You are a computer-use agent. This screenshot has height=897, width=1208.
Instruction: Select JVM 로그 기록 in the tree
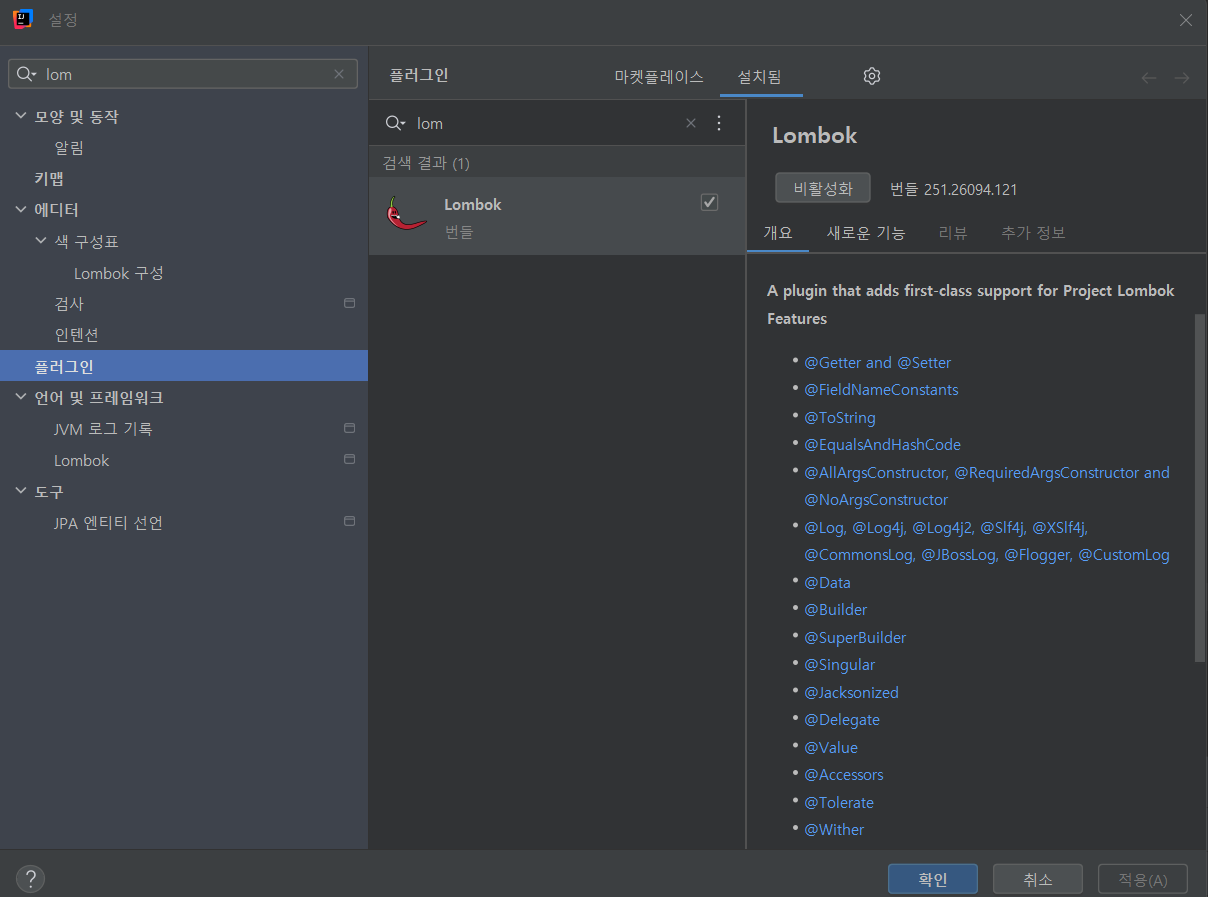point(103,429)
